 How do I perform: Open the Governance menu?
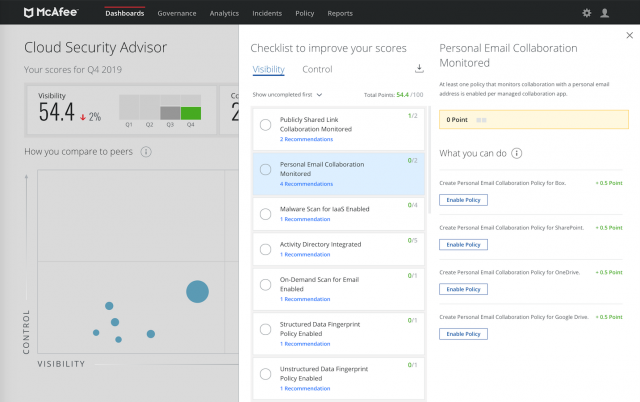177,13
